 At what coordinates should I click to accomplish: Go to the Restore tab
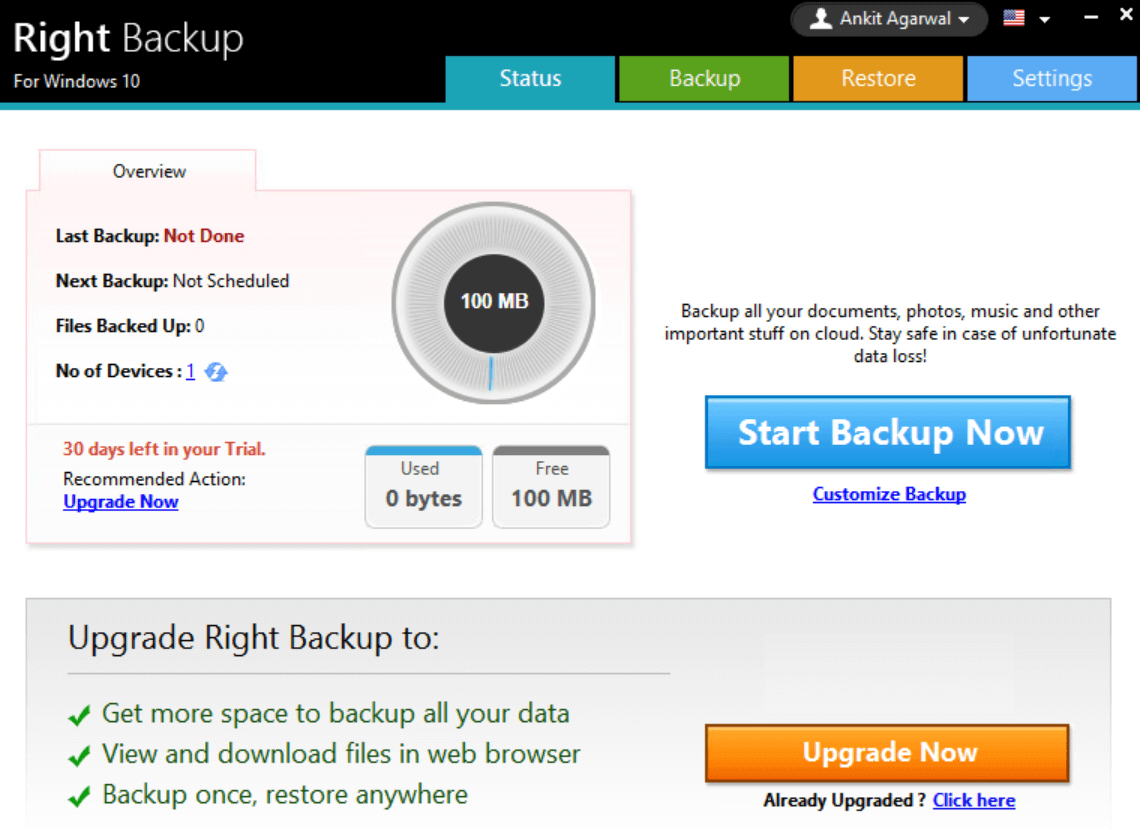click(x=878, y=79)
